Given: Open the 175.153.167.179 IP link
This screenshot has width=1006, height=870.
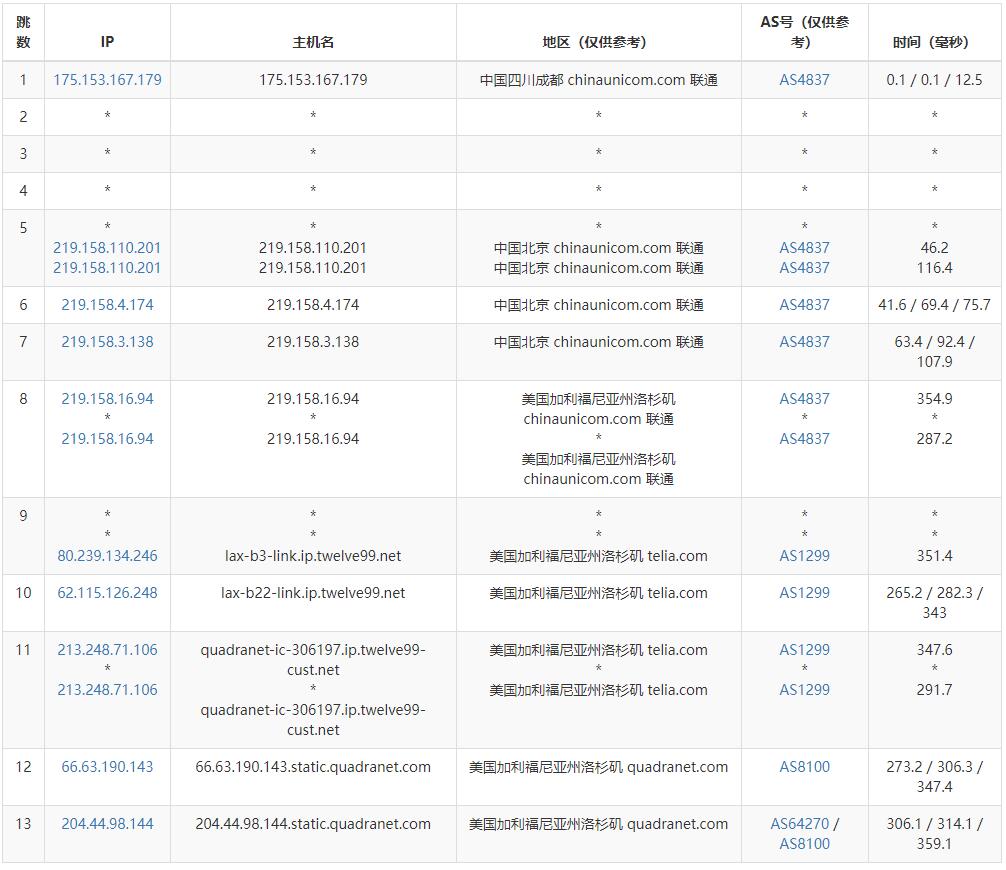Looking at the screenshot, I should (x=107, y=80).
